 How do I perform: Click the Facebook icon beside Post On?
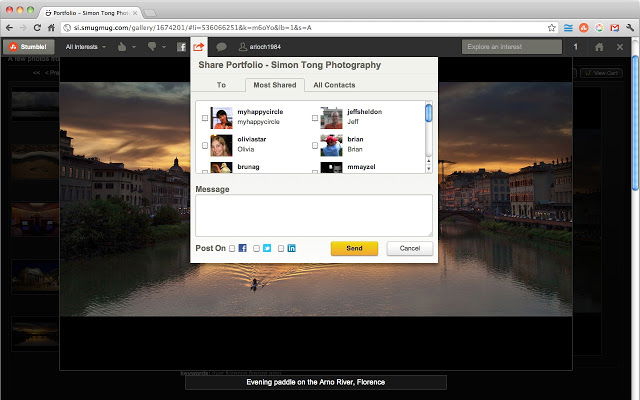[242, 248]
